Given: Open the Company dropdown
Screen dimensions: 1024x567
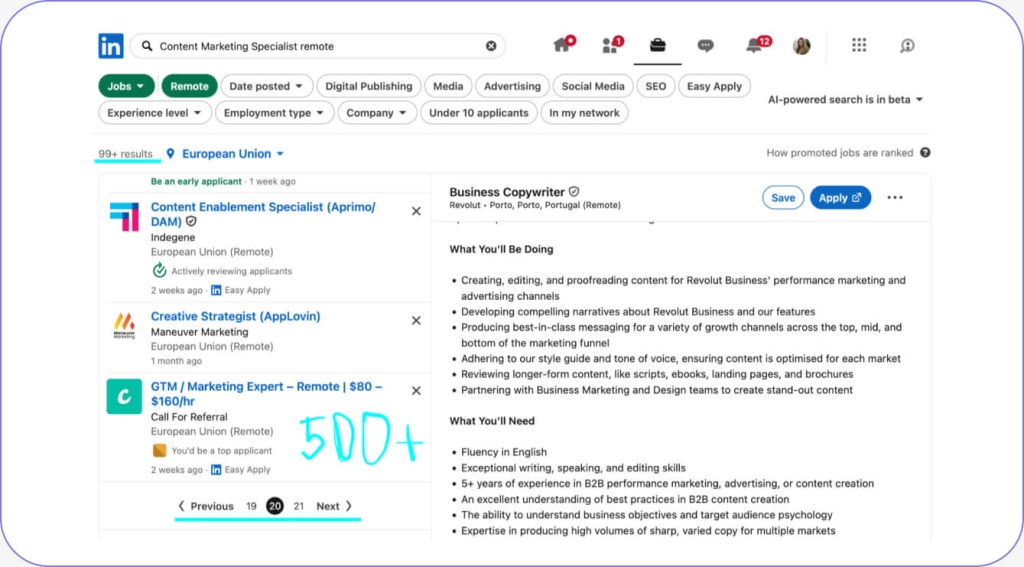Looking at the screenshot, I should pos(377,112).
